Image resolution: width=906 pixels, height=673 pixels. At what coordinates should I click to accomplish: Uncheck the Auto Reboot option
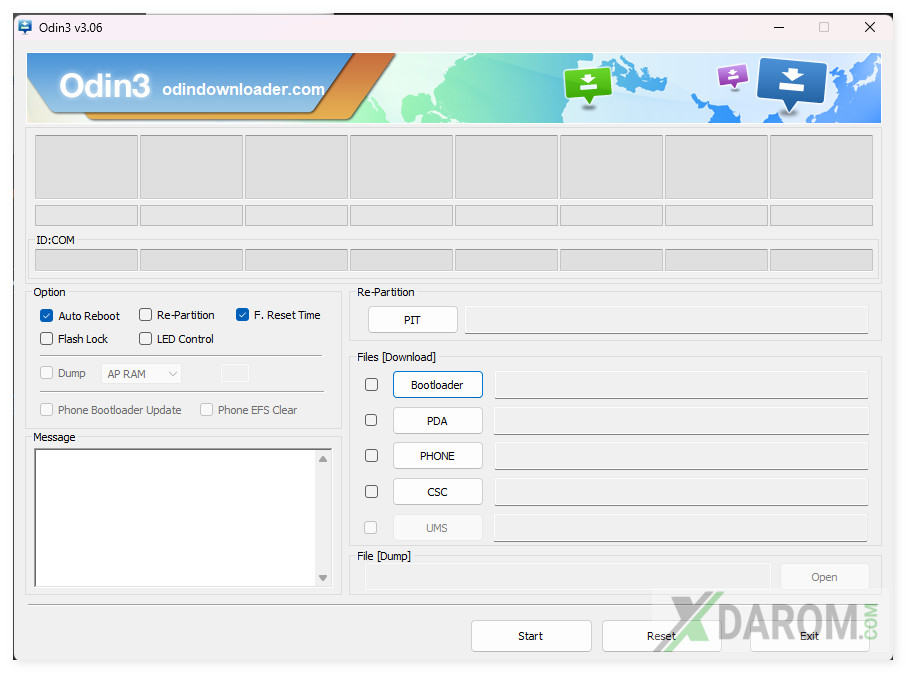point(46,315)
